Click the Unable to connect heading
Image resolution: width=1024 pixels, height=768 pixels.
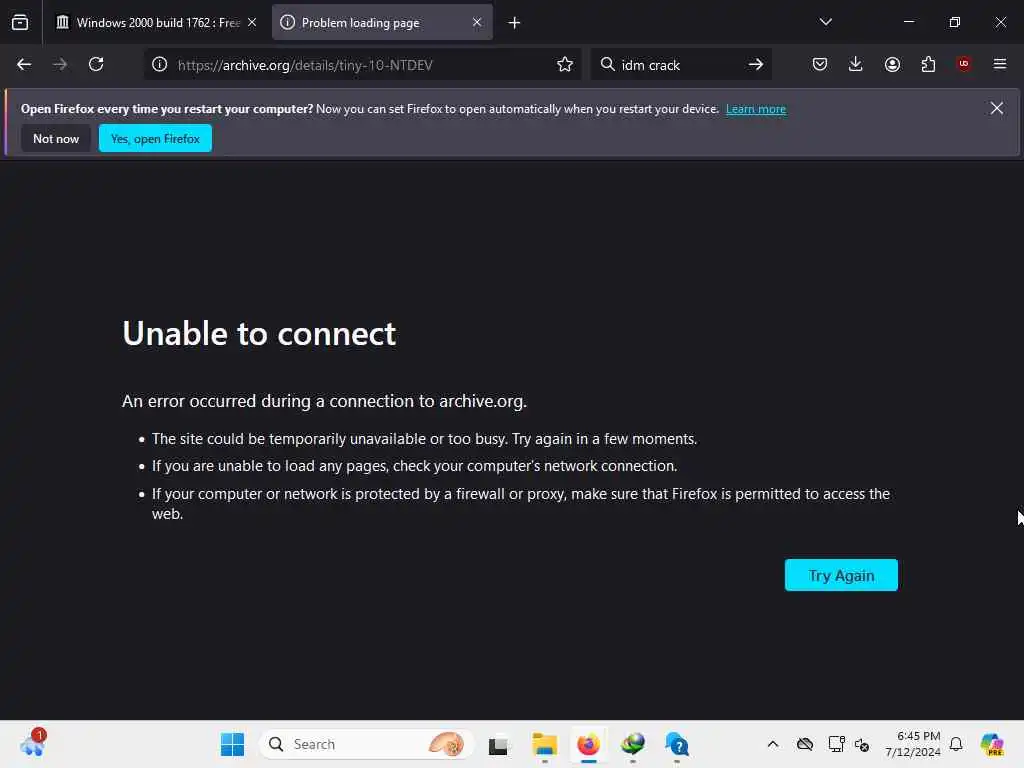(259, 334)
